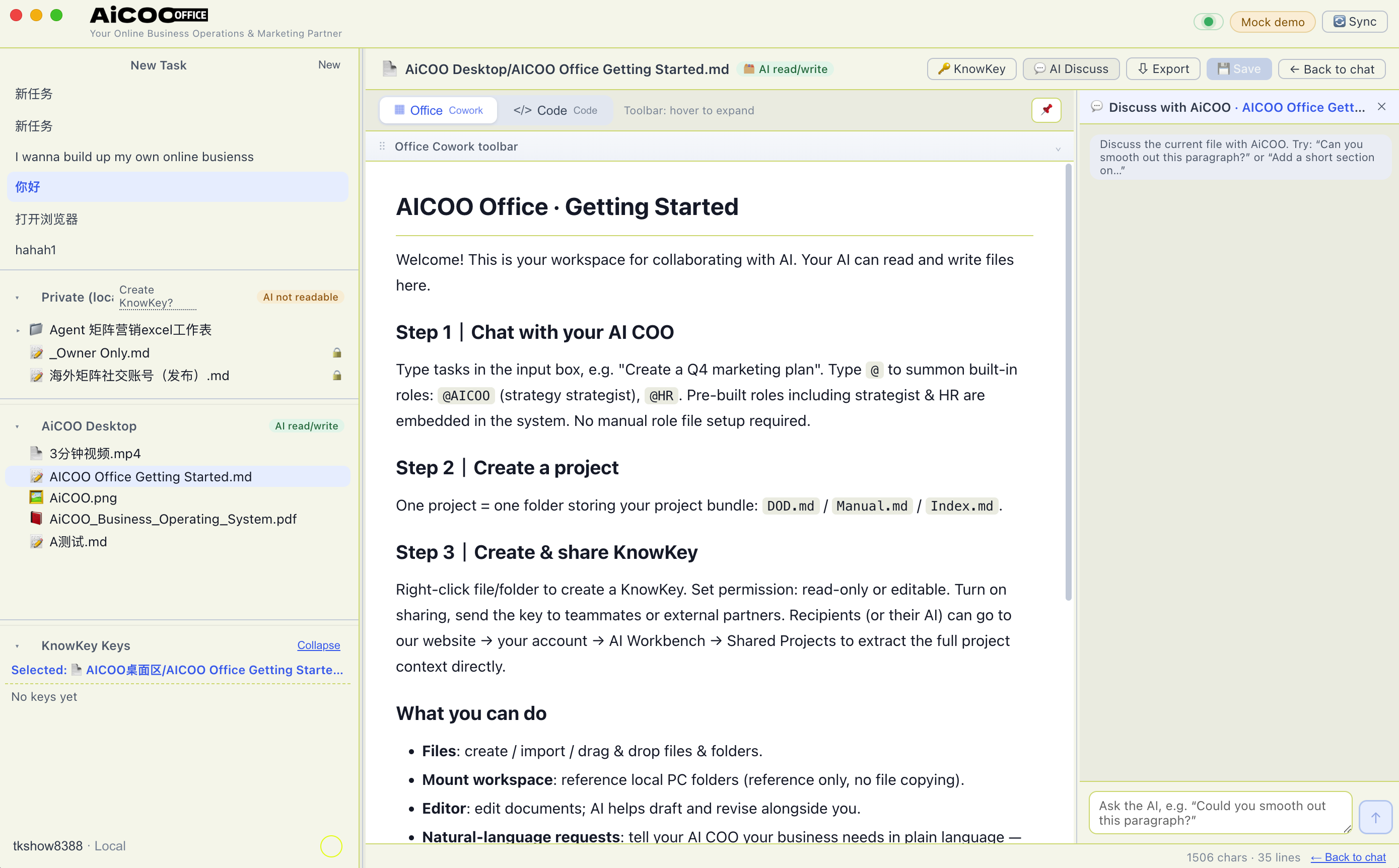The image size is (1399, 868).
Task: Expand the Office Cowork toolbar chevron
Action: click(1058, 148)
